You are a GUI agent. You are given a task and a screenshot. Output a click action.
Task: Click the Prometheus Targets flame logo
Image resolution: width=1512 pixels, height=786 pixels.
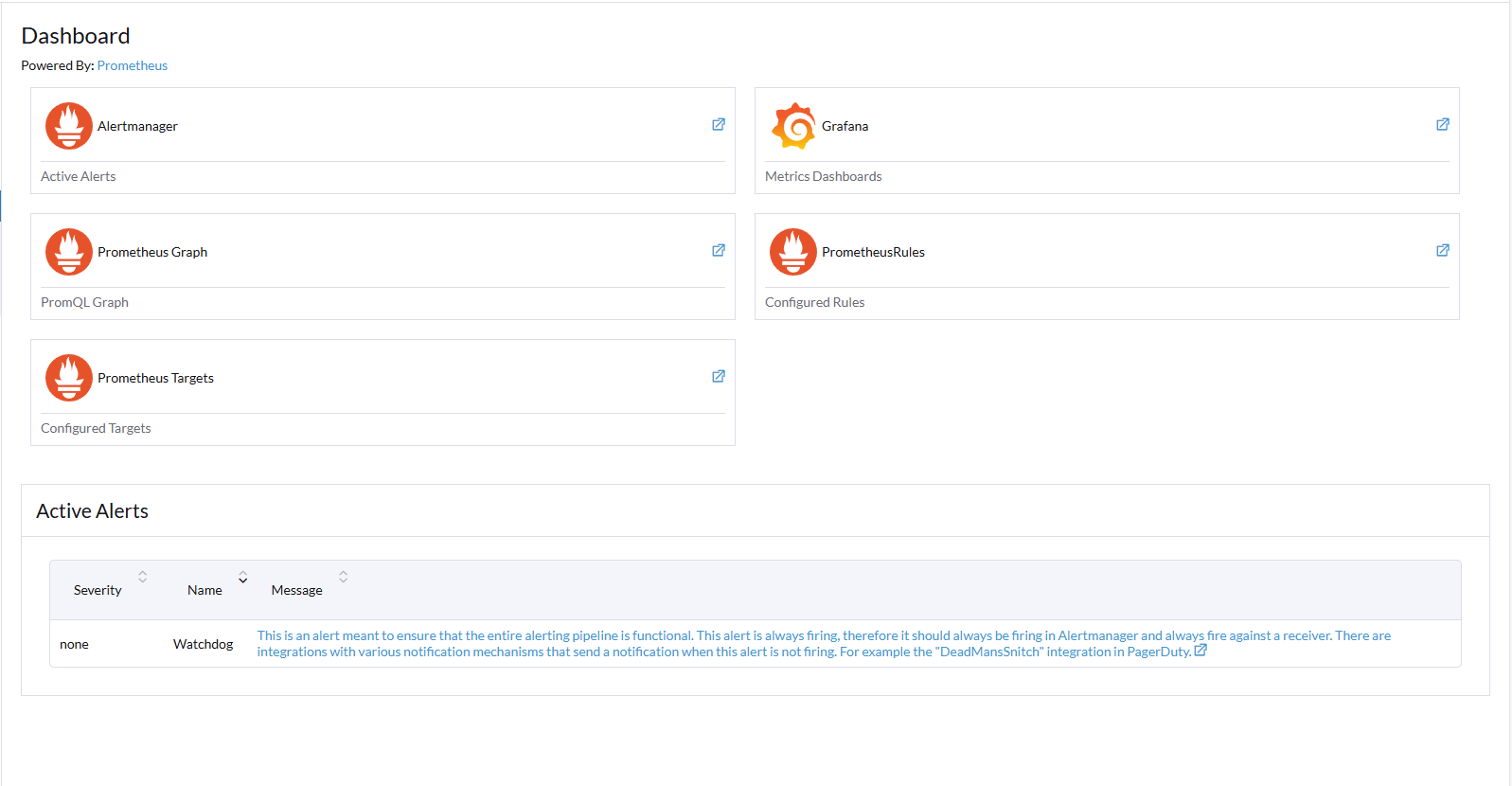(69, 378)
